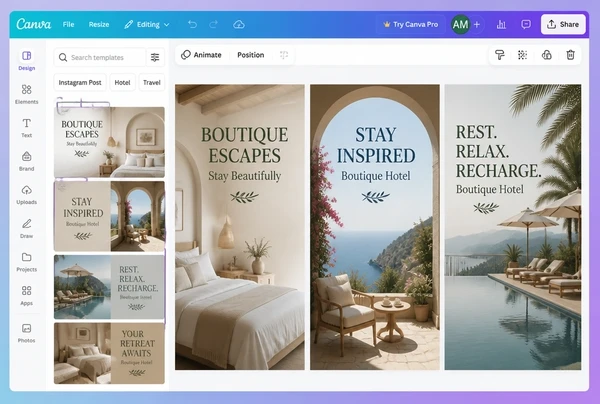
Task: Select leaf ornament under Stay Beautifully
Action: point(245,197)
